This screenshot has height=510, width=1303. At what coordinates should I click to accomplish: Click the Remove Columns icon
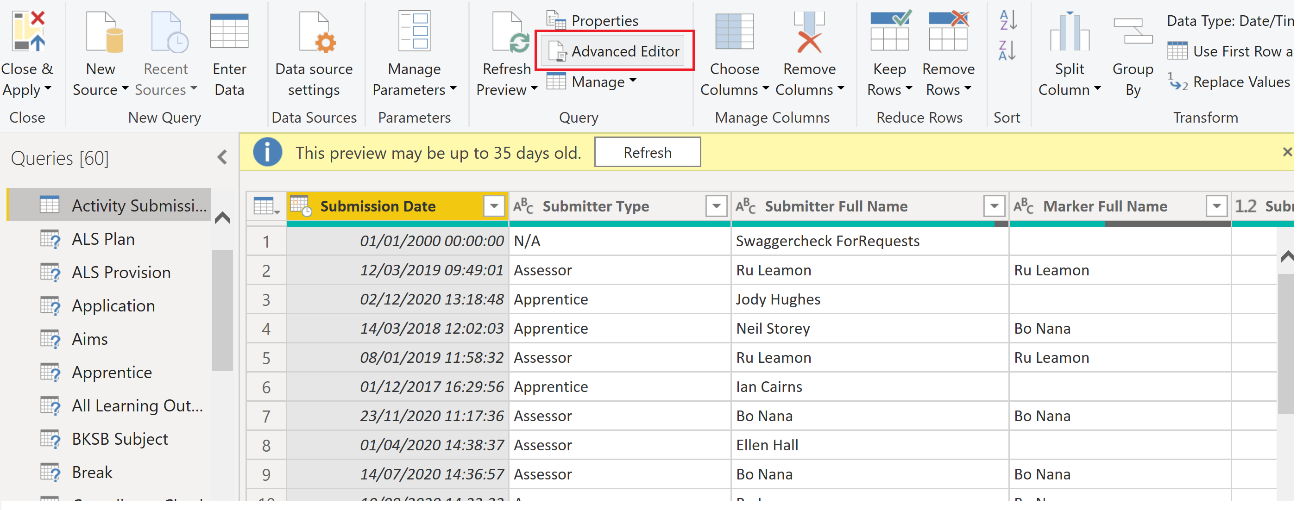click(809, 31)
